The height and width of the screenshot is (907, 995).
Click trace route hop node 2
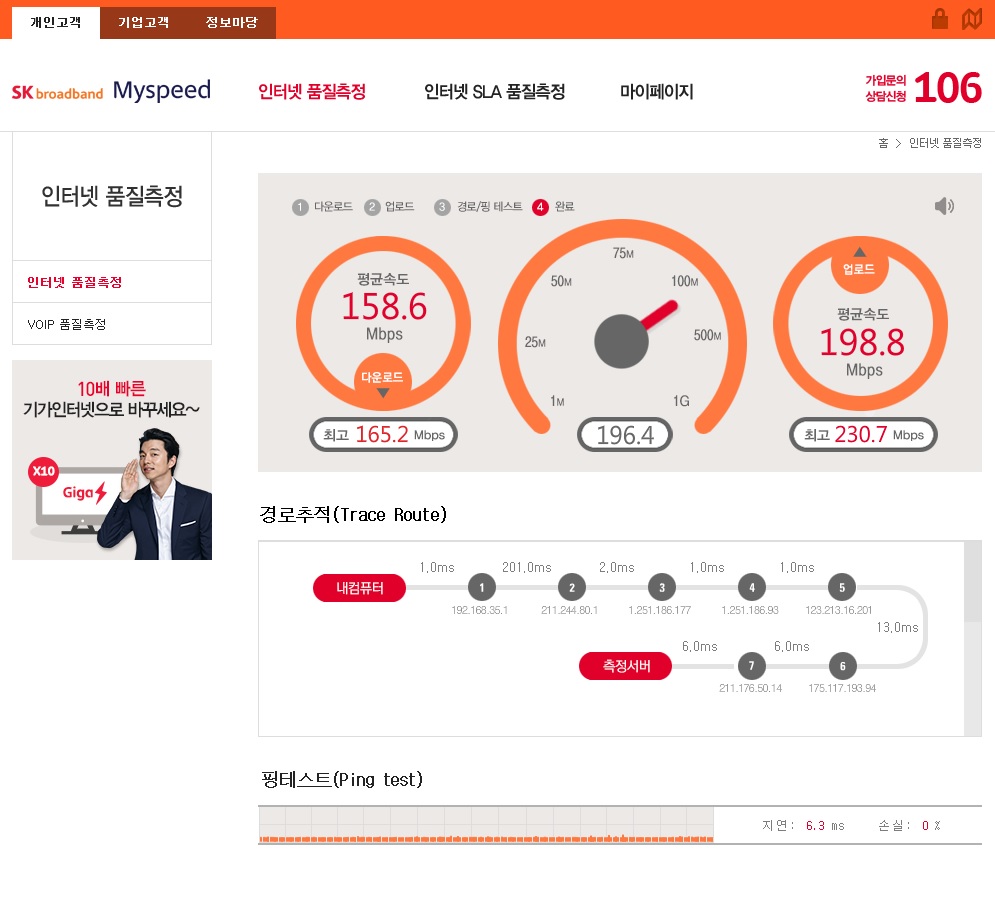(x=572, y=587)
